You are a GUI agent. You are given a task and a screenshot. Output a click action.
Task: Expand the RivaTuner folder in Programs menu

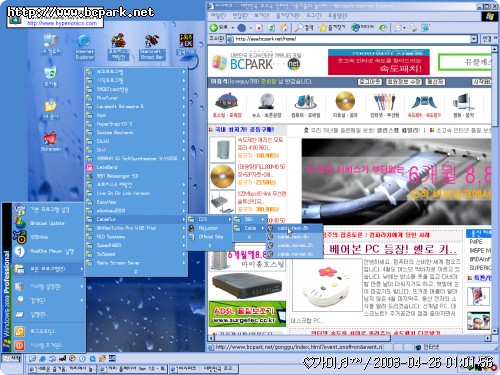(136, 98)
